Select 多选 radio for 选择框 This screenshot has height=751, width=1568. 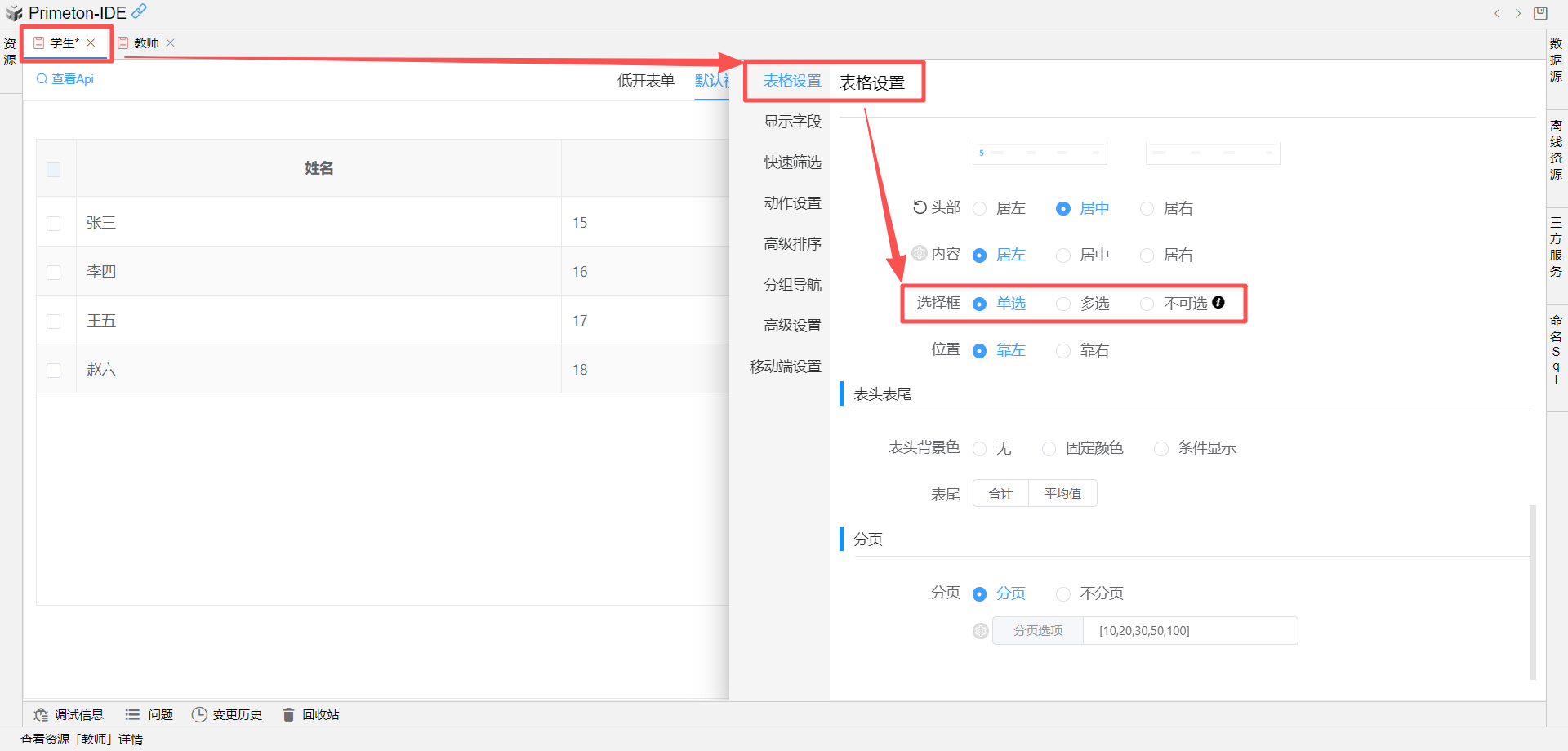click(1063, 304)
